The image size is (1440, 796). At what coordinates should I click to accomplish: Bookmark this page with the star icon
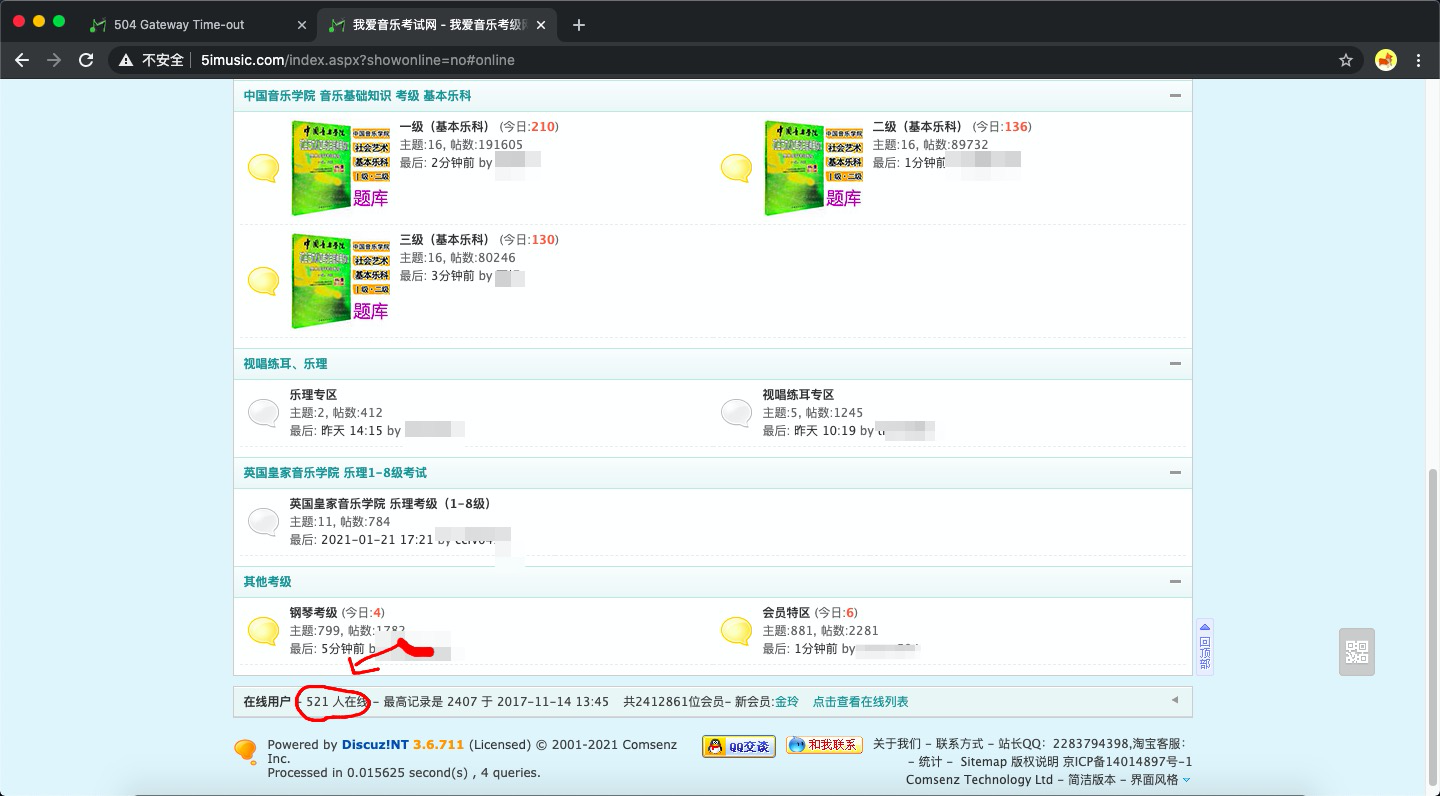(x=1346, y=60)
